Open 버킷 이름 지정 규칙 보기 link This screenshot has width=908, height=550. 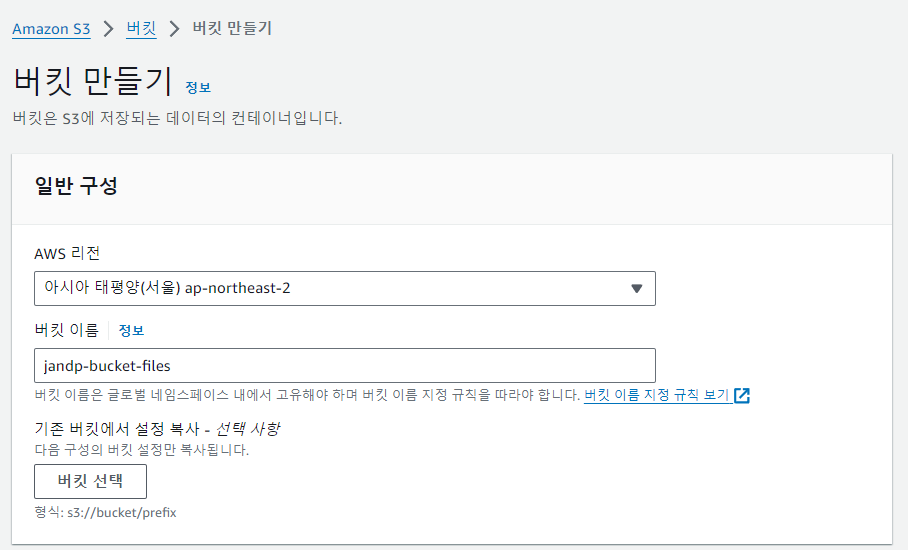coord(657,395)
